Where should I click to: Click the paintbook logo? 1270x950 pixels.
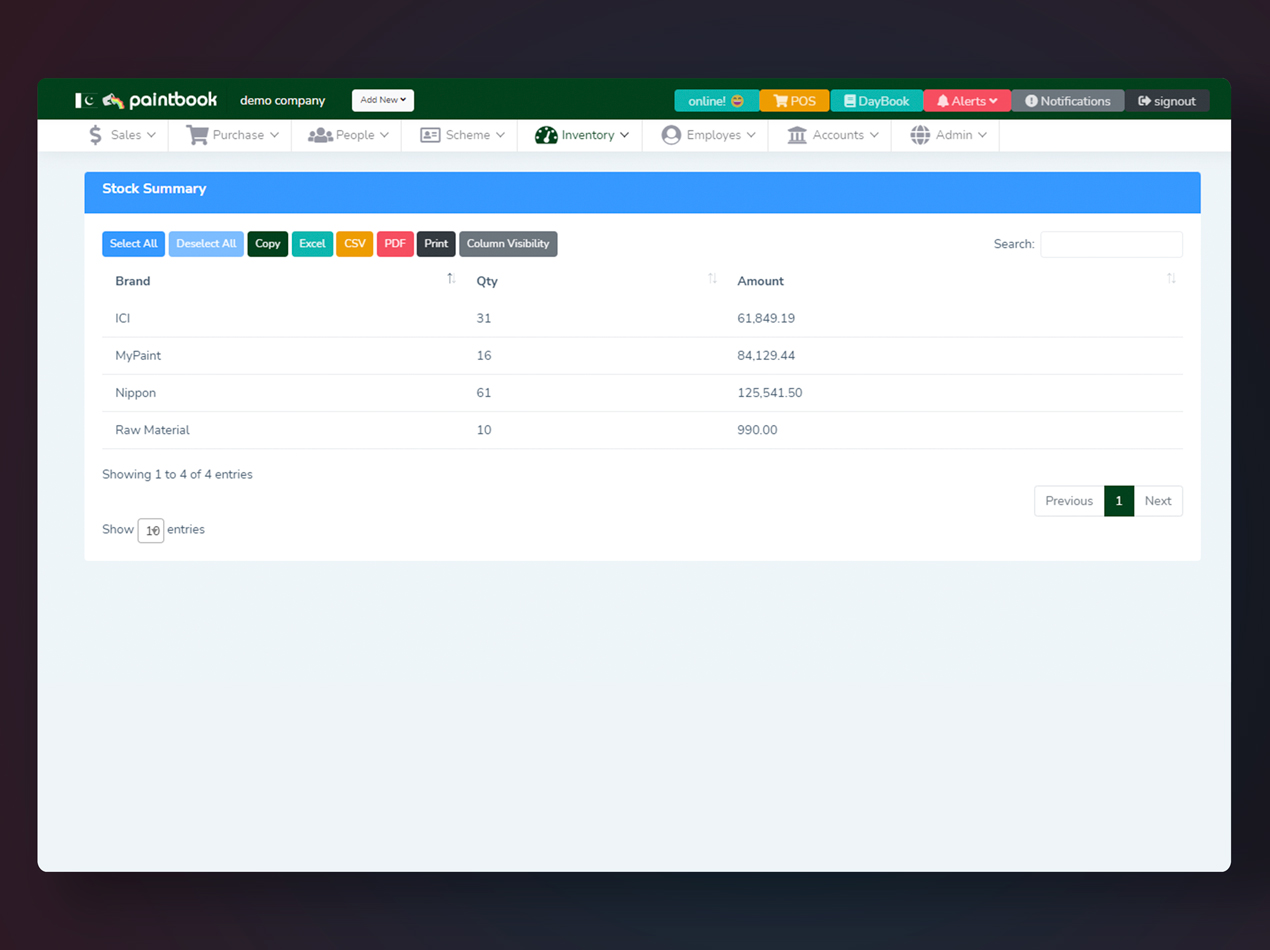tap(160, 100)
